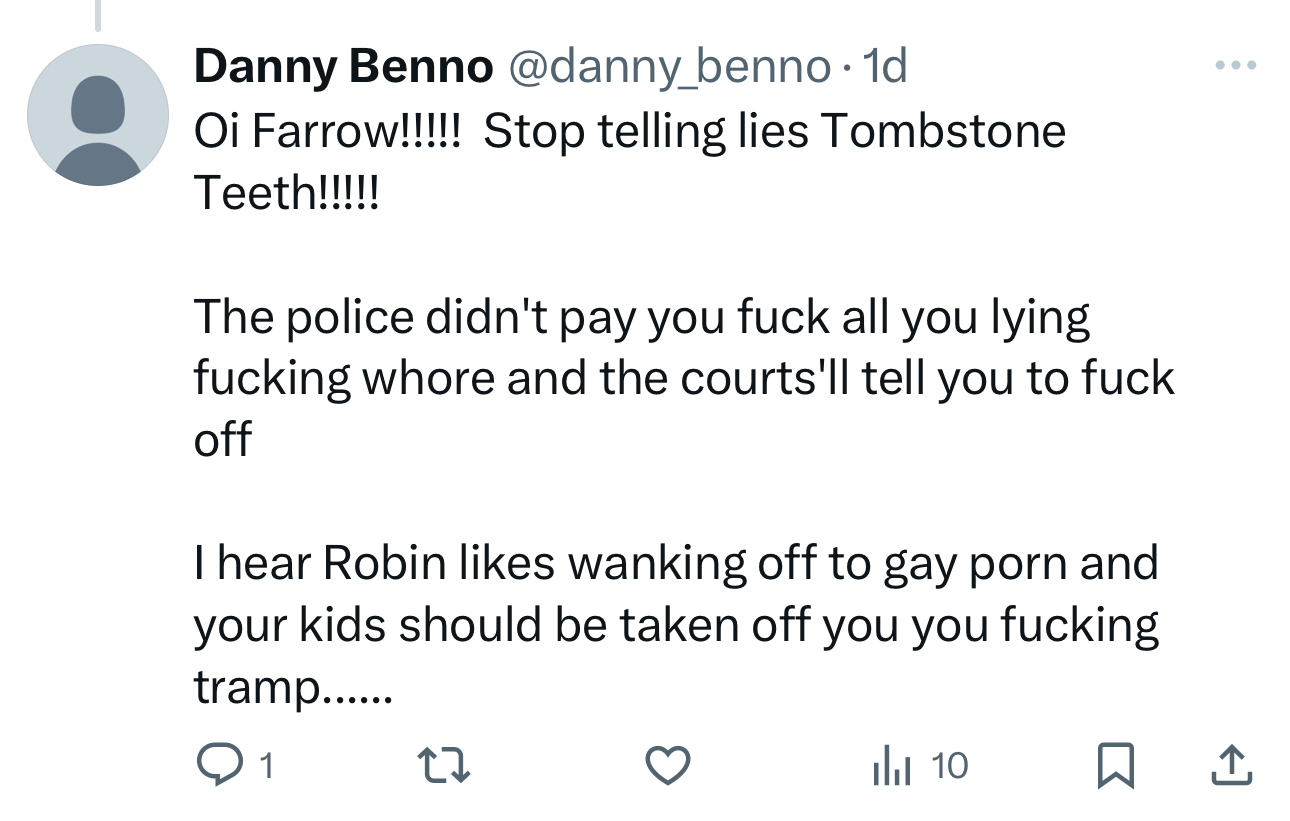Reply to Danny Benno's tweet
The width and height of the screenshot is (1290, 821).
click(213, 766)
